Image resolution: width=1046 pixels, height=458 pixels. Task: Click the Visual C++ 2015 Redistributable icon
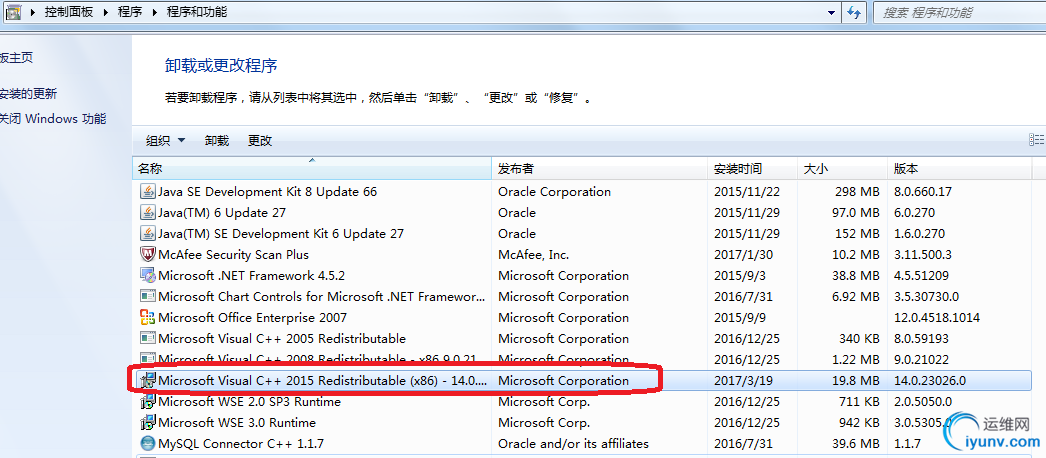tap(147, 381)
